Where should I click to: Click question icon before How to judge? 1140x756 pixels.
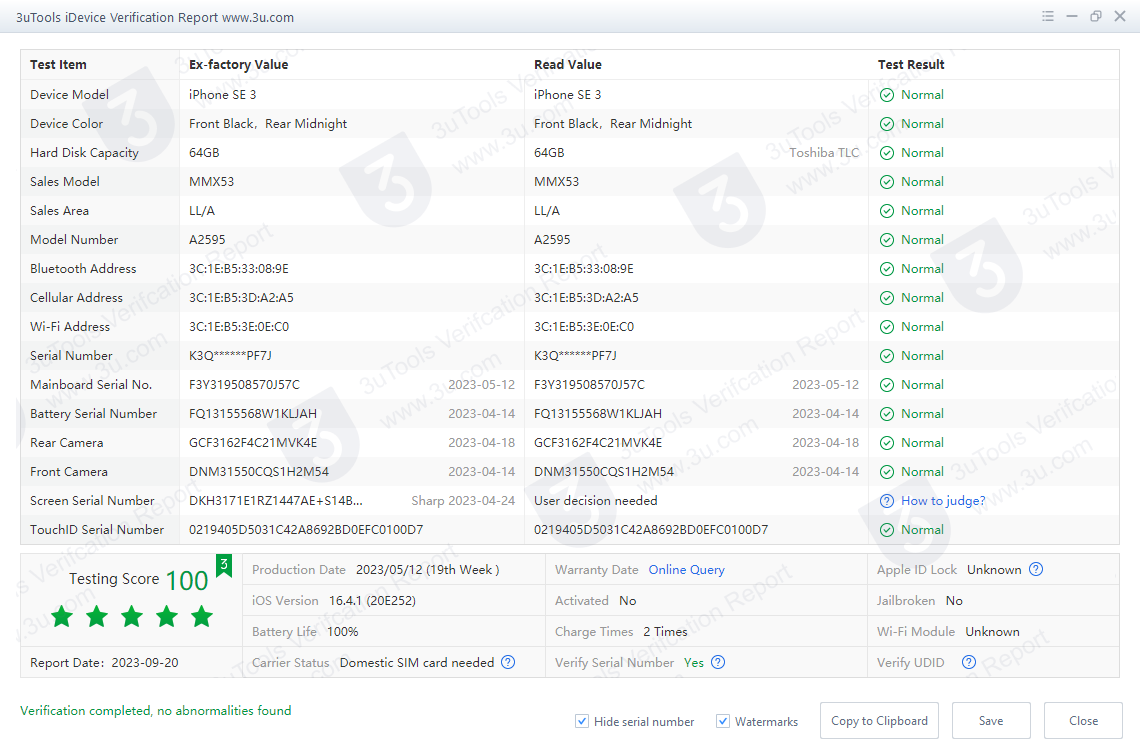pos(886,501)
